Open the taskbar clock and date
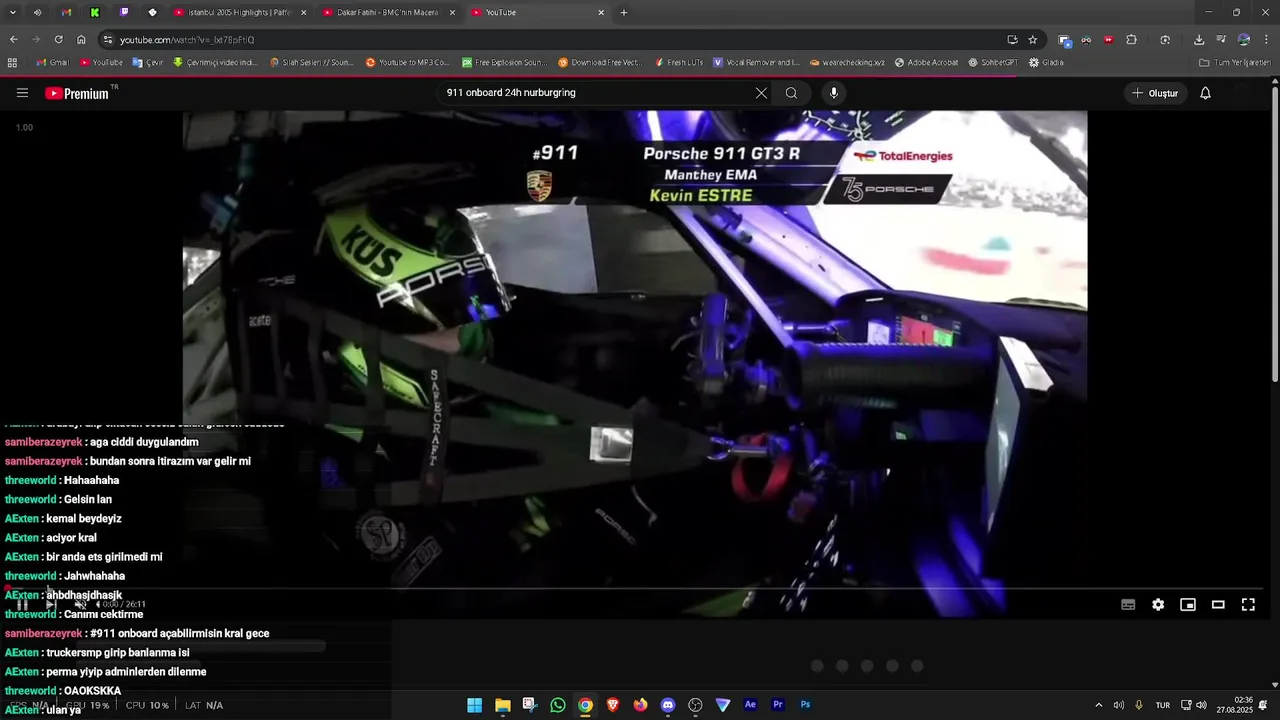Viewport: 1280px width, 720px height. pyautogui.click(x=1235, y=705)
